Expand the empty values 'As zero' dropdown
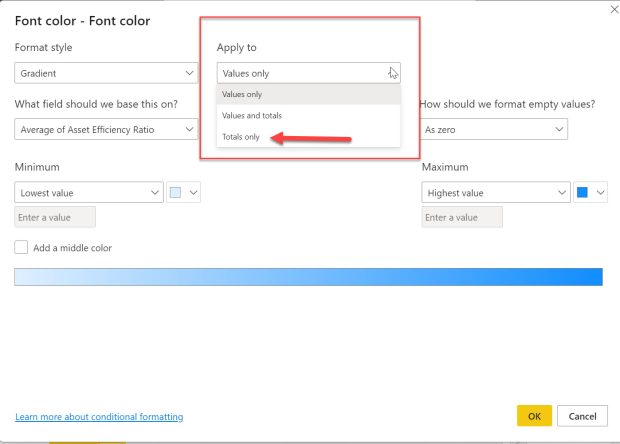Image resolution: width=620 pixels, height=444 pixels. (x=493, y=129)
